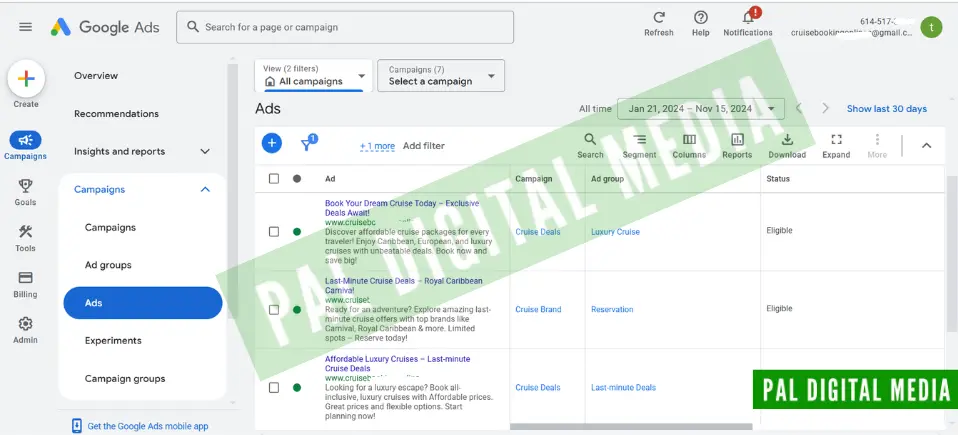Click the search for a page or campaign field

345,27
